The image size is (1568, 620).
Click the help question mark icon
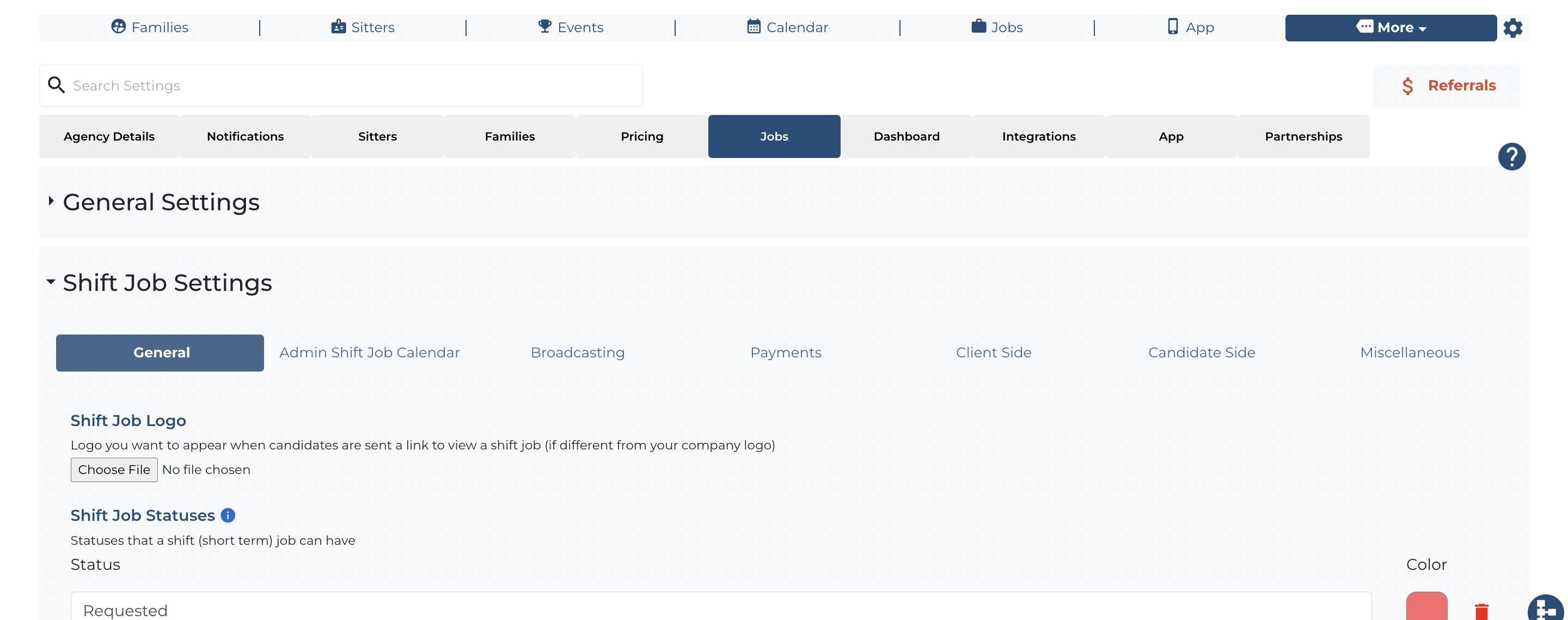tap(1511, 156)
